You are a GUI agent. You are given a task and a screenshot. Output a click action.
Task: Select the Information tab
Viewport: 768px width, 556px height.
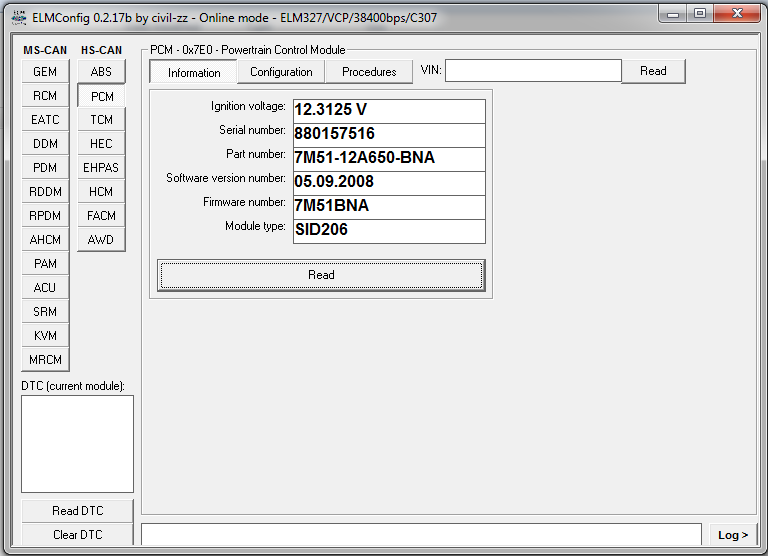click(194, 72)
